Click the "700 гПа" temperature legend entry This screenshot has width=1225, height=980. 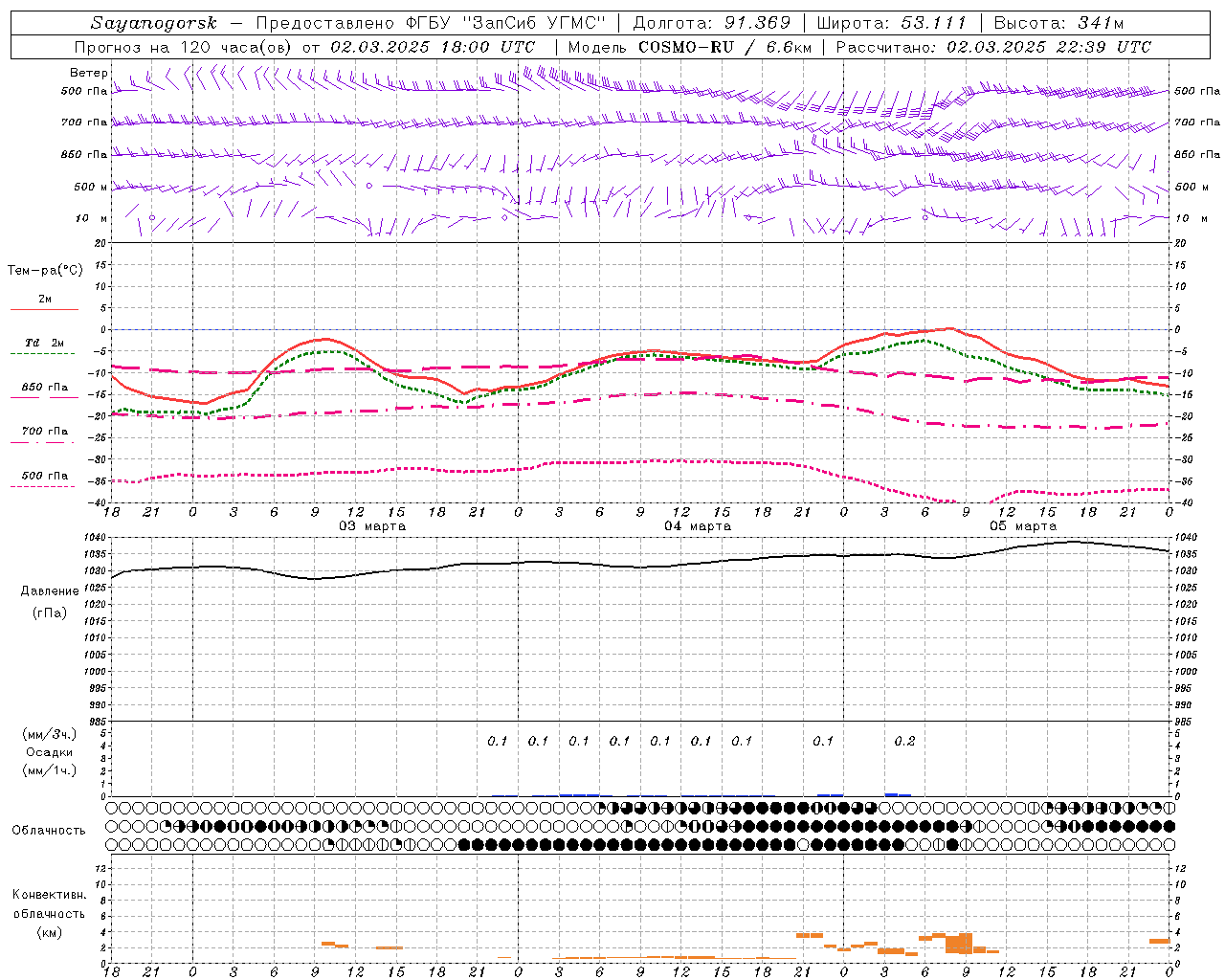click(45, 432)
